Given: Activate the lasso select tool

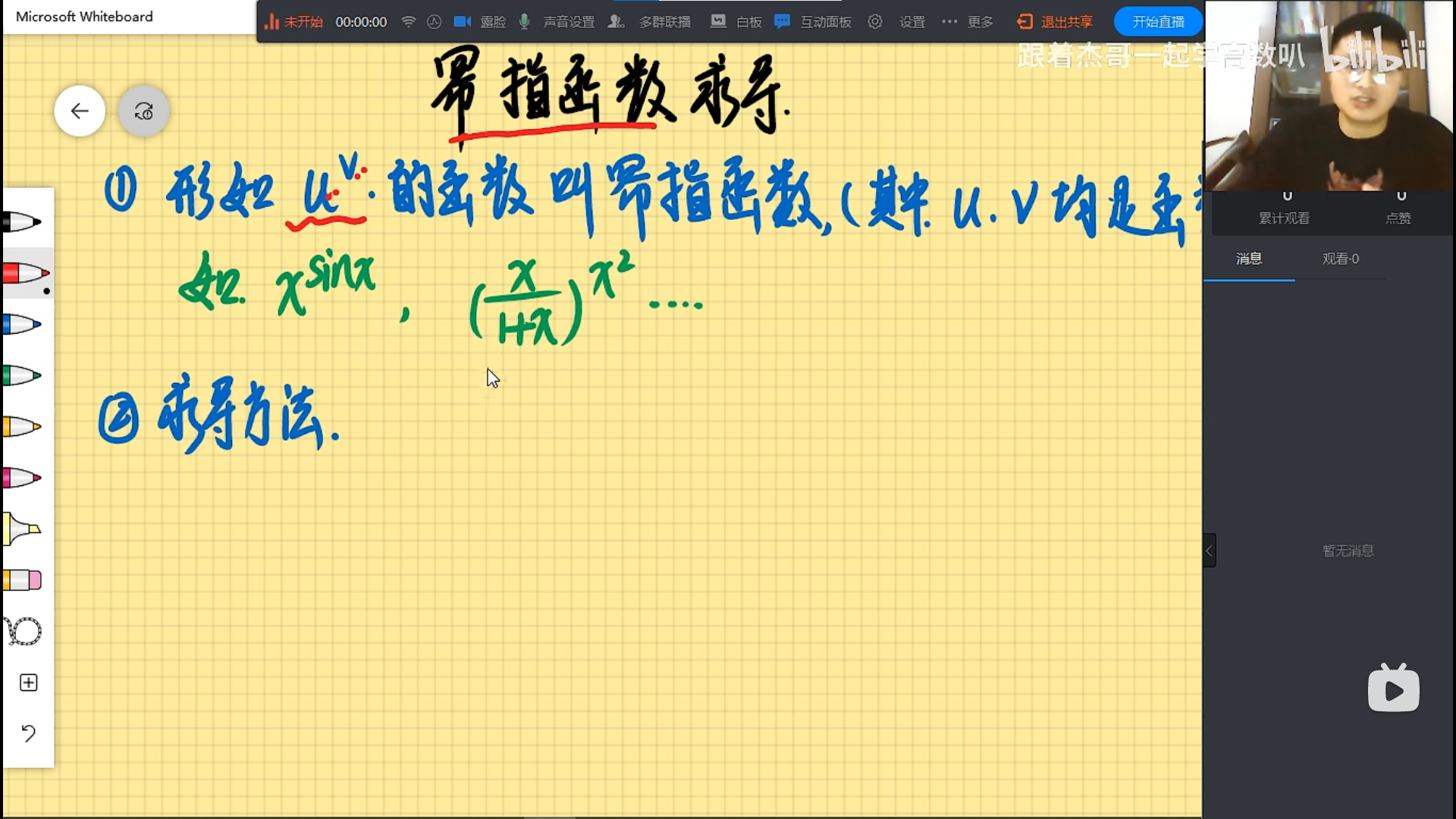Looking at the screenshot, I should (24, 631).
